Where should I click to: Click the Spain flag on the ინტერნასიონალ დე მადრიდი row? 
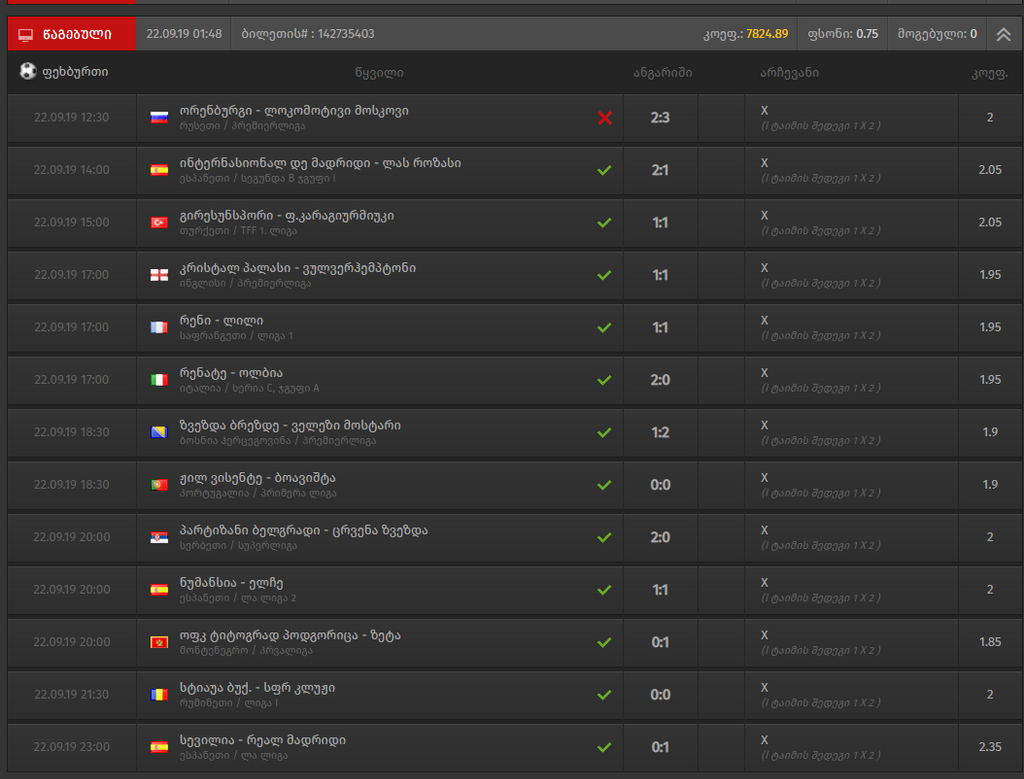click(x=159, y=170)
